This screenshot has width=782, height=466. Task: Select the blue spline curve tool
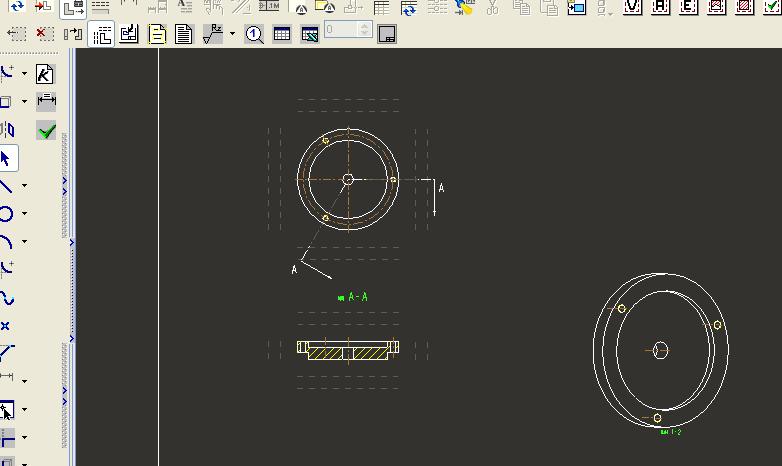click(x=6, y=298)
